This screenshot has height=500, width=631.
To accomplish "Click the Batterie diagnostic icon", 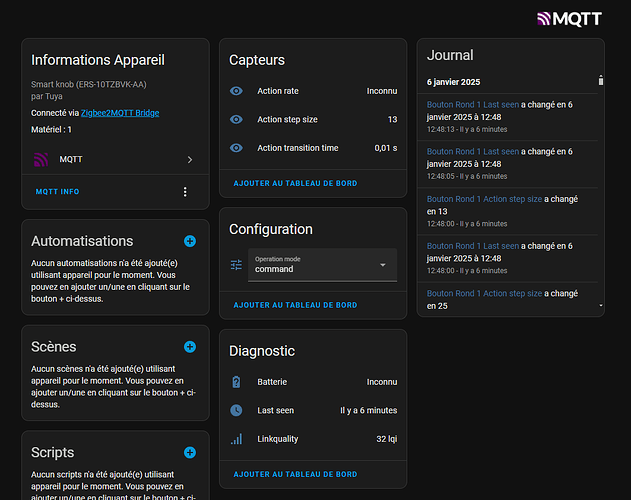I will [x=236, y=382].
